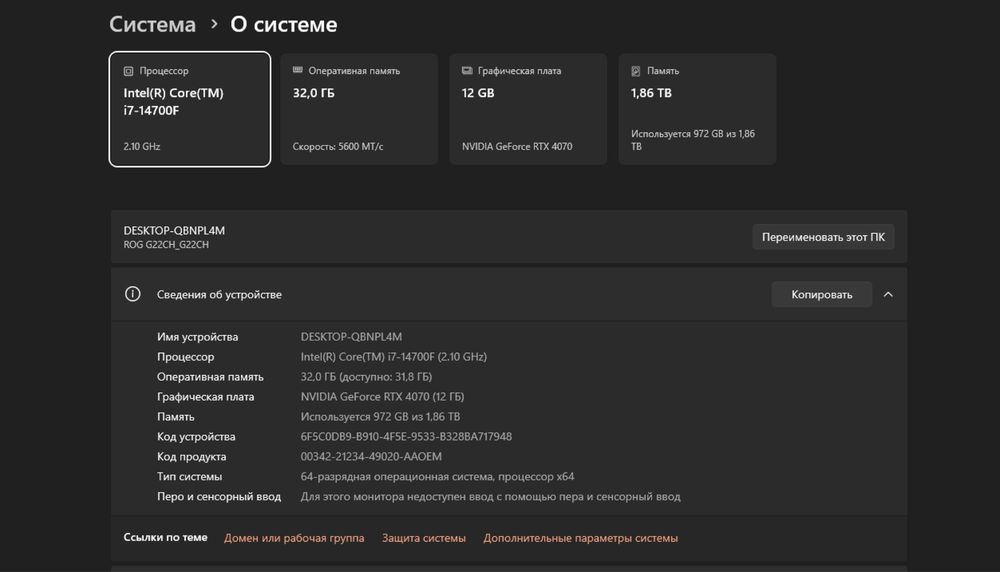Open Домен или рабочая группа link

point(294,538)
